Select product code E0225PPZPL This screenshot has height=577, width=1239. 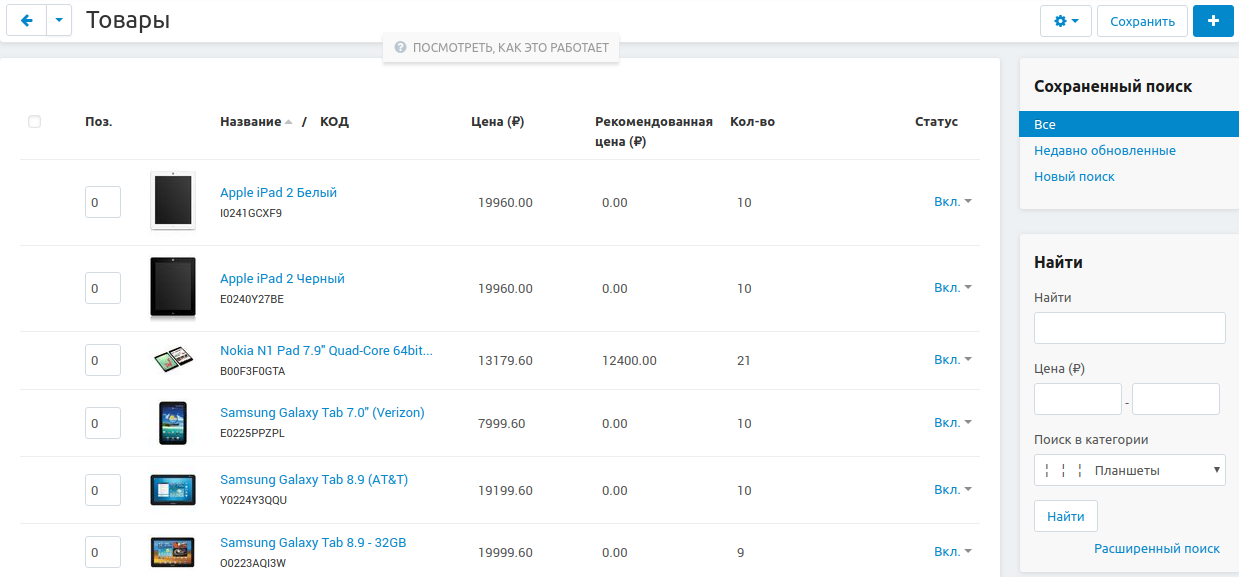coord(252,433)
